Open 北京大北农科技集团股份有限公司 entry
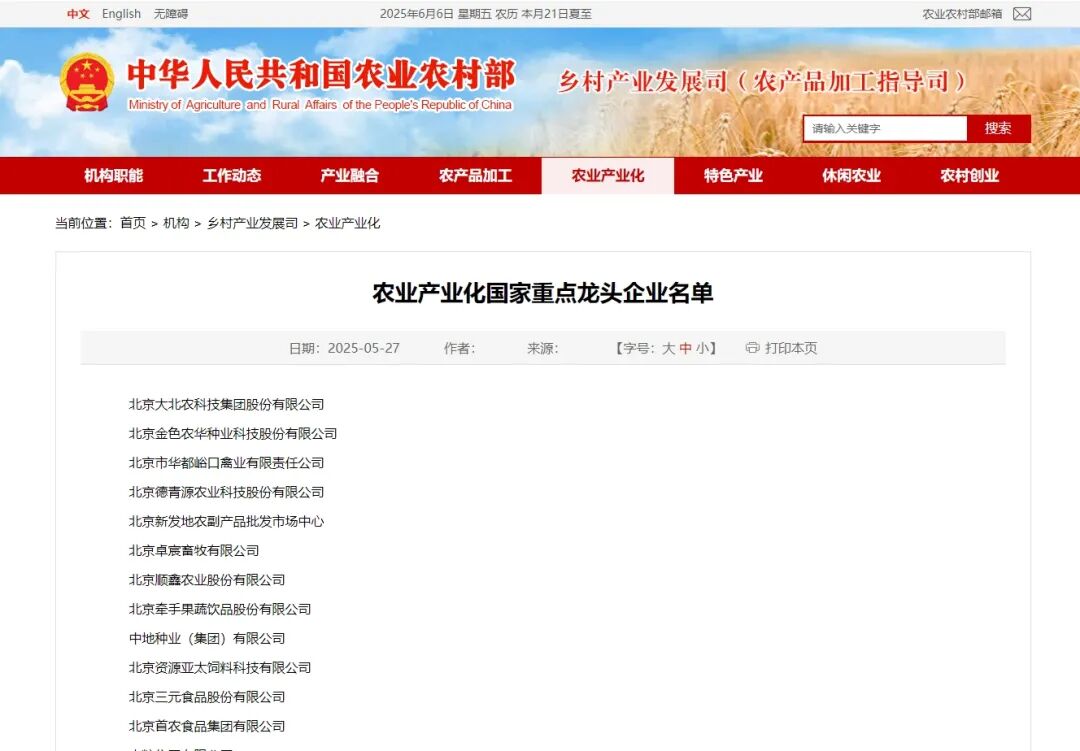This screenshot has height=751, width=1080. click(227, 405)
